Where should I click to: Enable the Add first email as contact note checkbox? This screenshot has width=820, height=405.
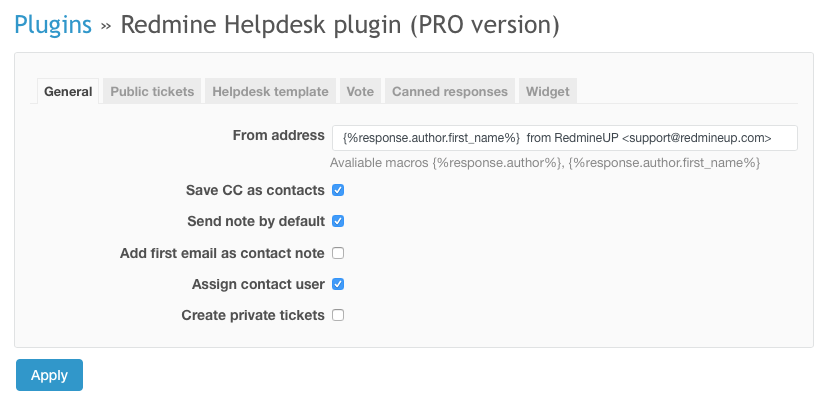click(338, 253)
